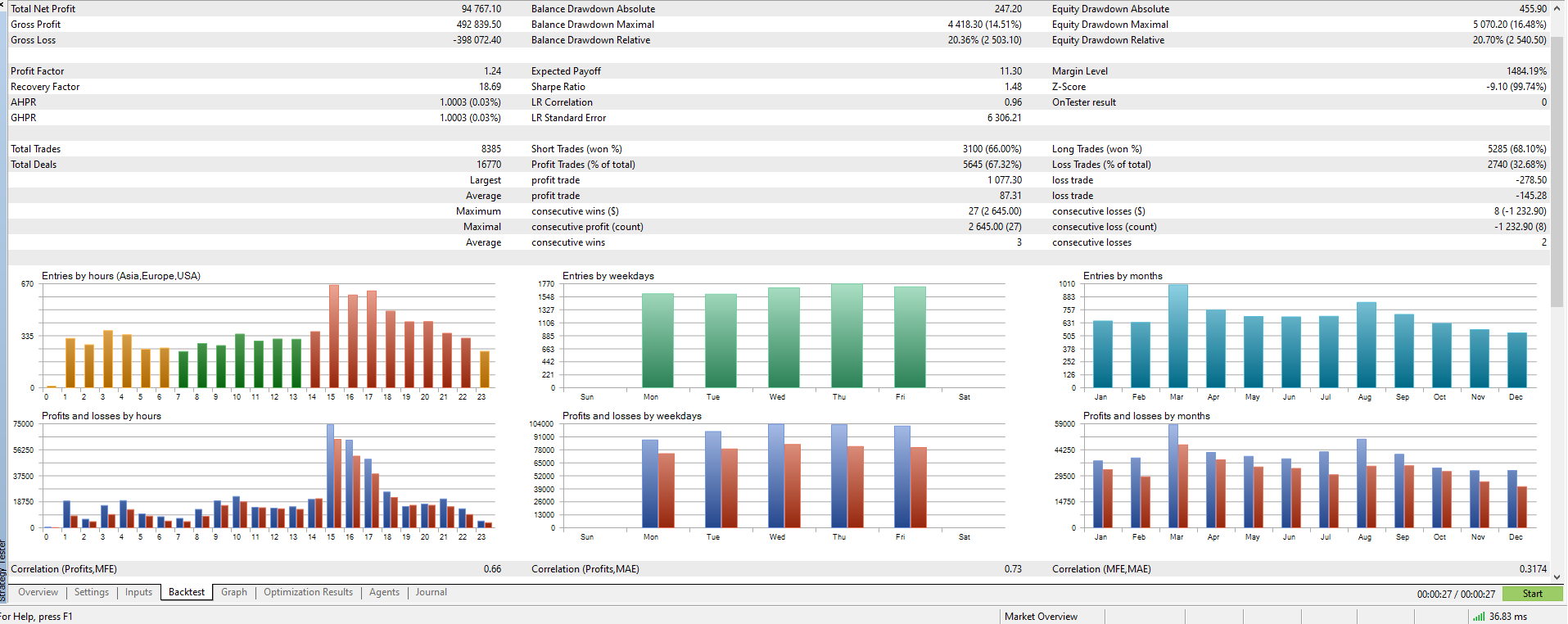Click Equity Drawdown Relative value 20.70% (2 540.50)

[1509, 40]
